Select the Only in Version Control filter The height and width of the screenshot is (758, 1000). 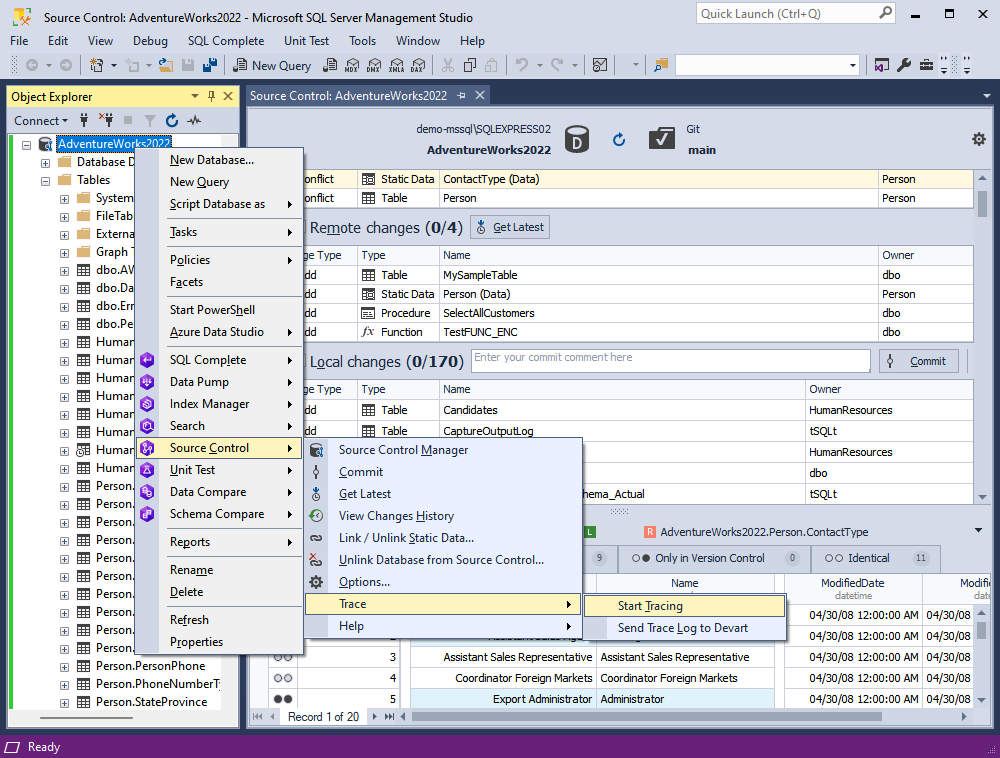pyautogui.click(x=714, y=558)
